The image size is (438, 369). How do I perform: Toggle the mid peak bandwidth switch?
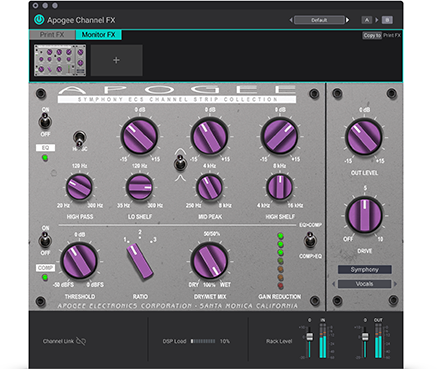pyautogui.click(x=180, y=163)
